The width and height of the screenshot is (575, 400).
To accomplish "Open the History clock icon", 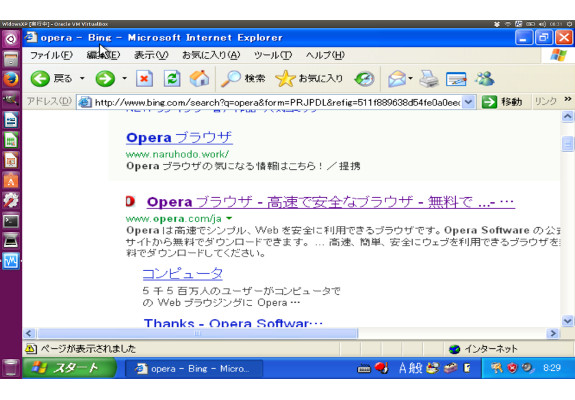I will click(364, 78).
